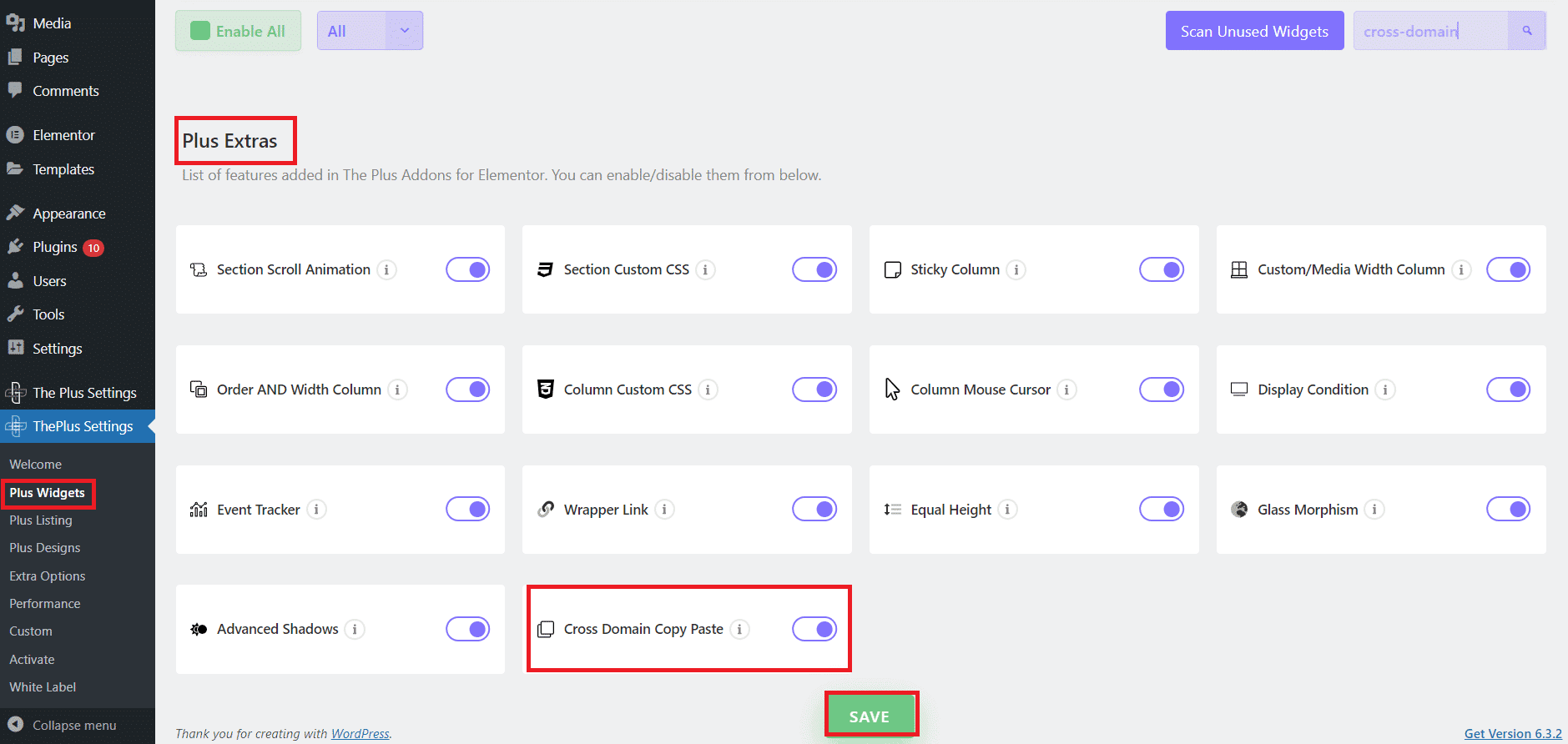The image size is (1568, 744).
Task: Open ThePlus Settings menu item
Action: click(83, 426)
